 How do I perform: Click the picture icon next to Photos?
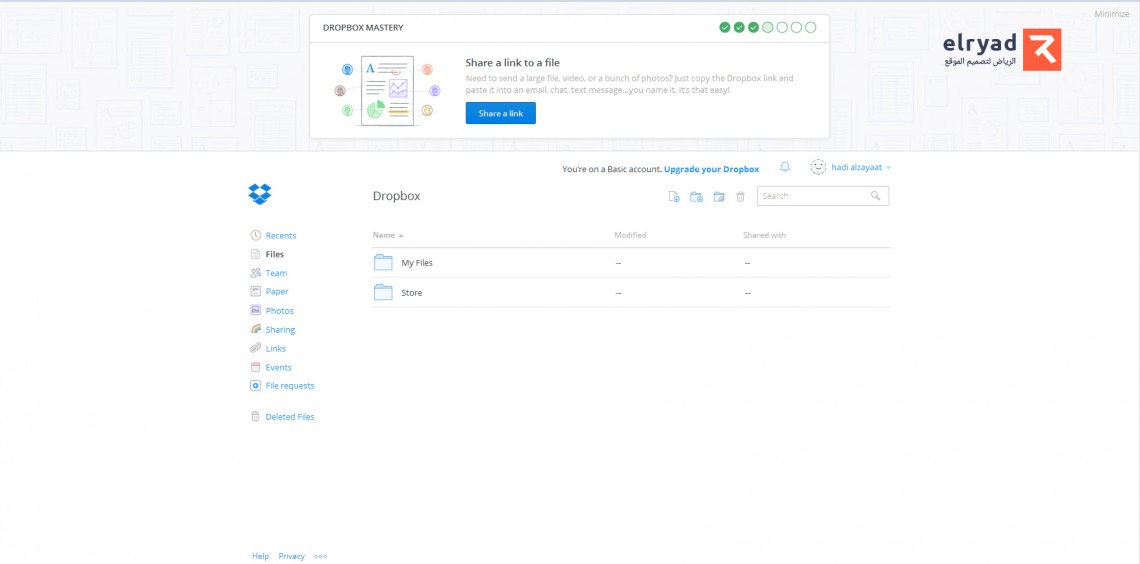tap(255, 310)
